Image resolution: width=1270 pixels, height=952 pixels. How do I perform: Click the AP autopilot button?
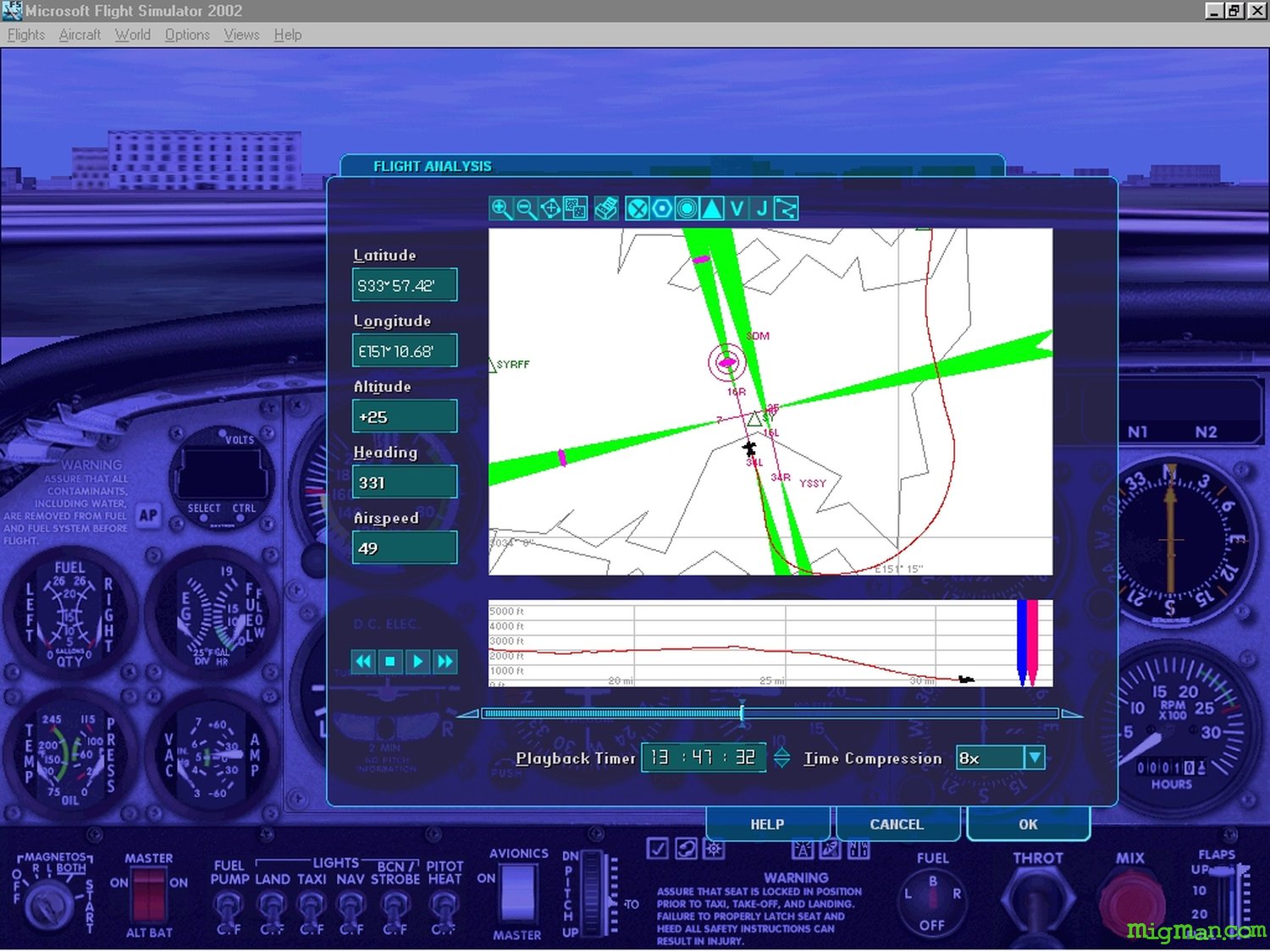point(148,515)
